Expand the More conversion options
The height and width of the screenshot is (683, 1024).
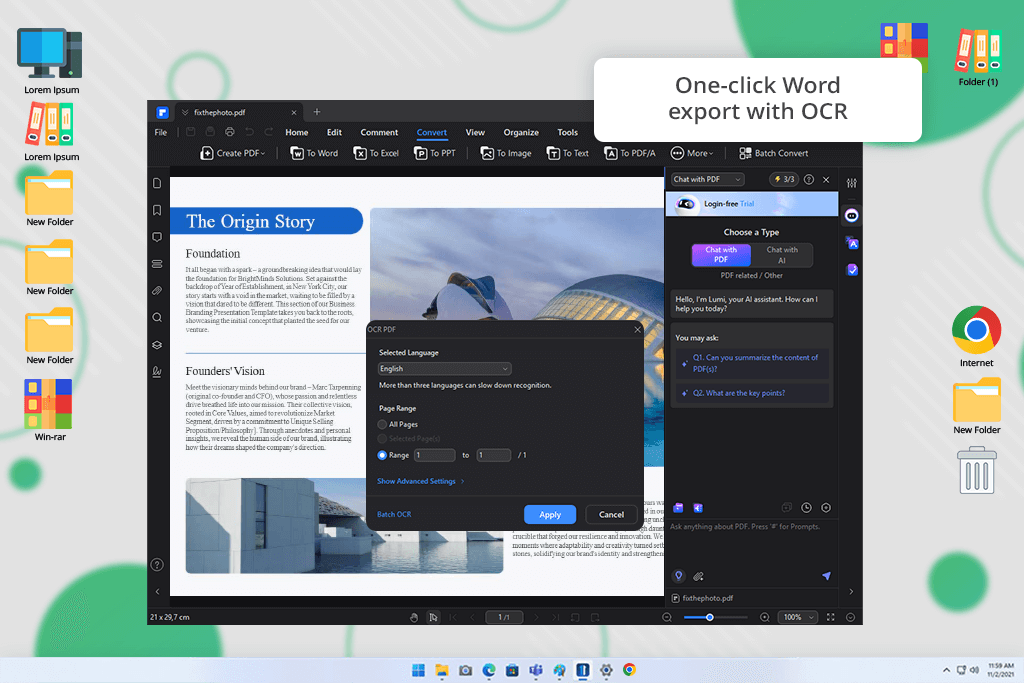coord(692,153)
